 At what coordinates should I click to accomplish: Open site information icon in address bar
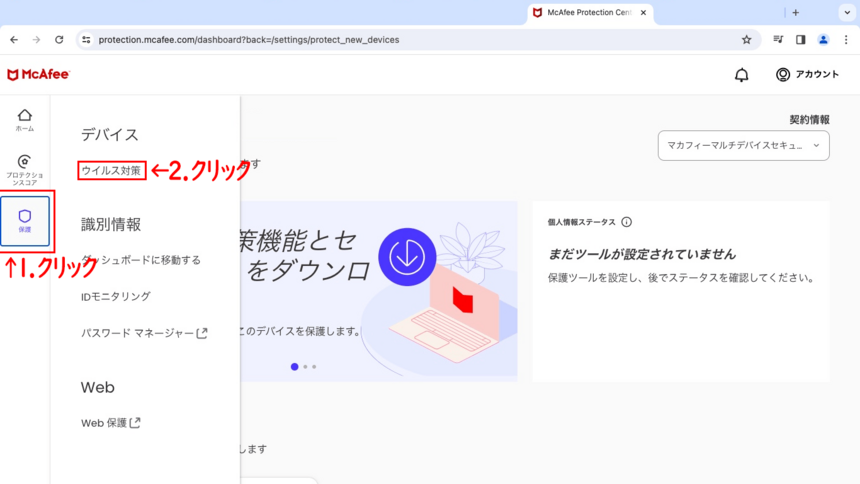(x=86, y=40)
